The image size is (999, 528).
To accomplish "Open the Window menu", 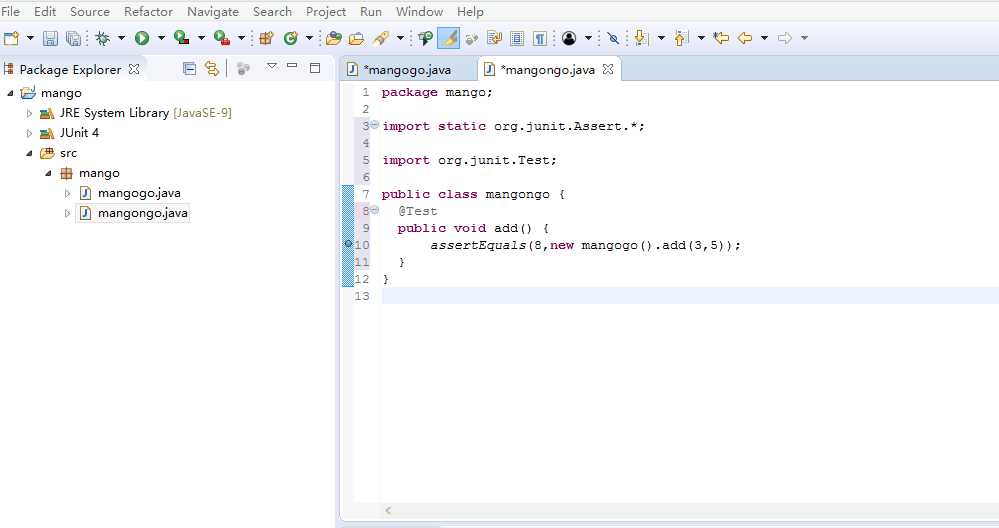I will 419,11.
